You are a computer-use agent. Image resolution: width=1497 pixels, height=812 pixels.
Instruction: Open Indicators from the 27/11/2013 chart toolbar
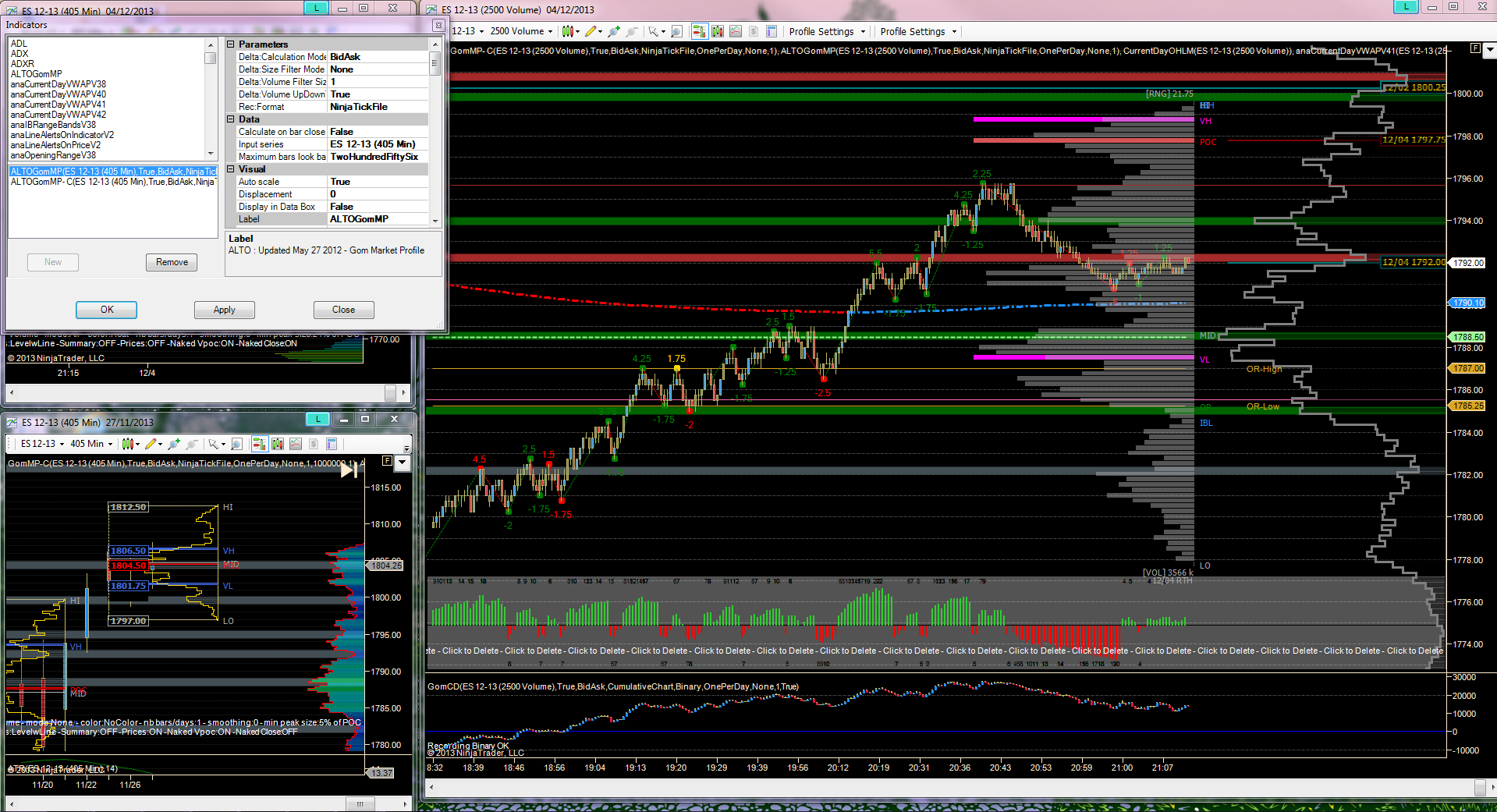coord(296,444)
